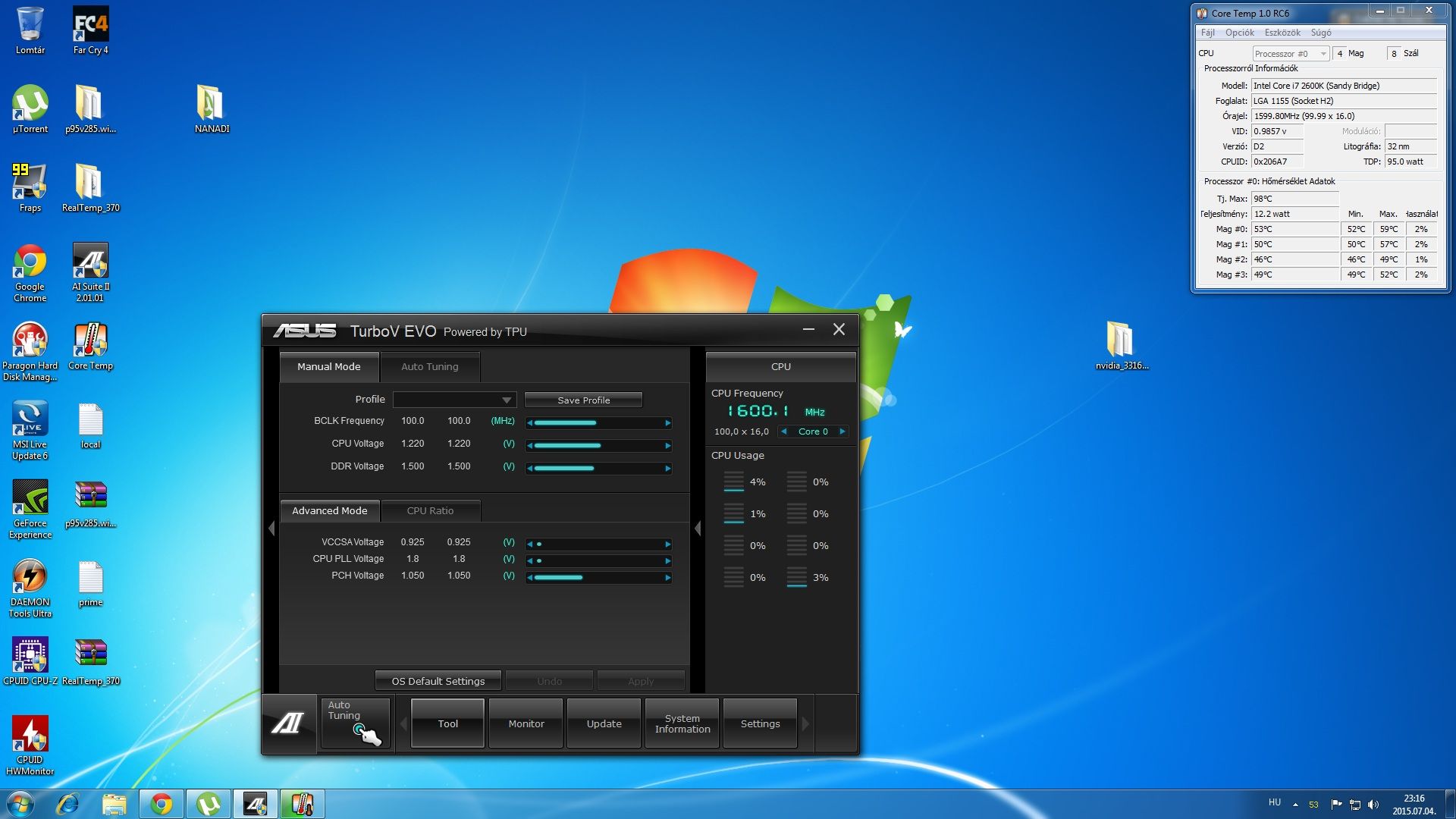The width and height of the screenshot is (1456, 819).
Task: Adjust the CPU Voltage slider
Action: (x=599, y=446)
